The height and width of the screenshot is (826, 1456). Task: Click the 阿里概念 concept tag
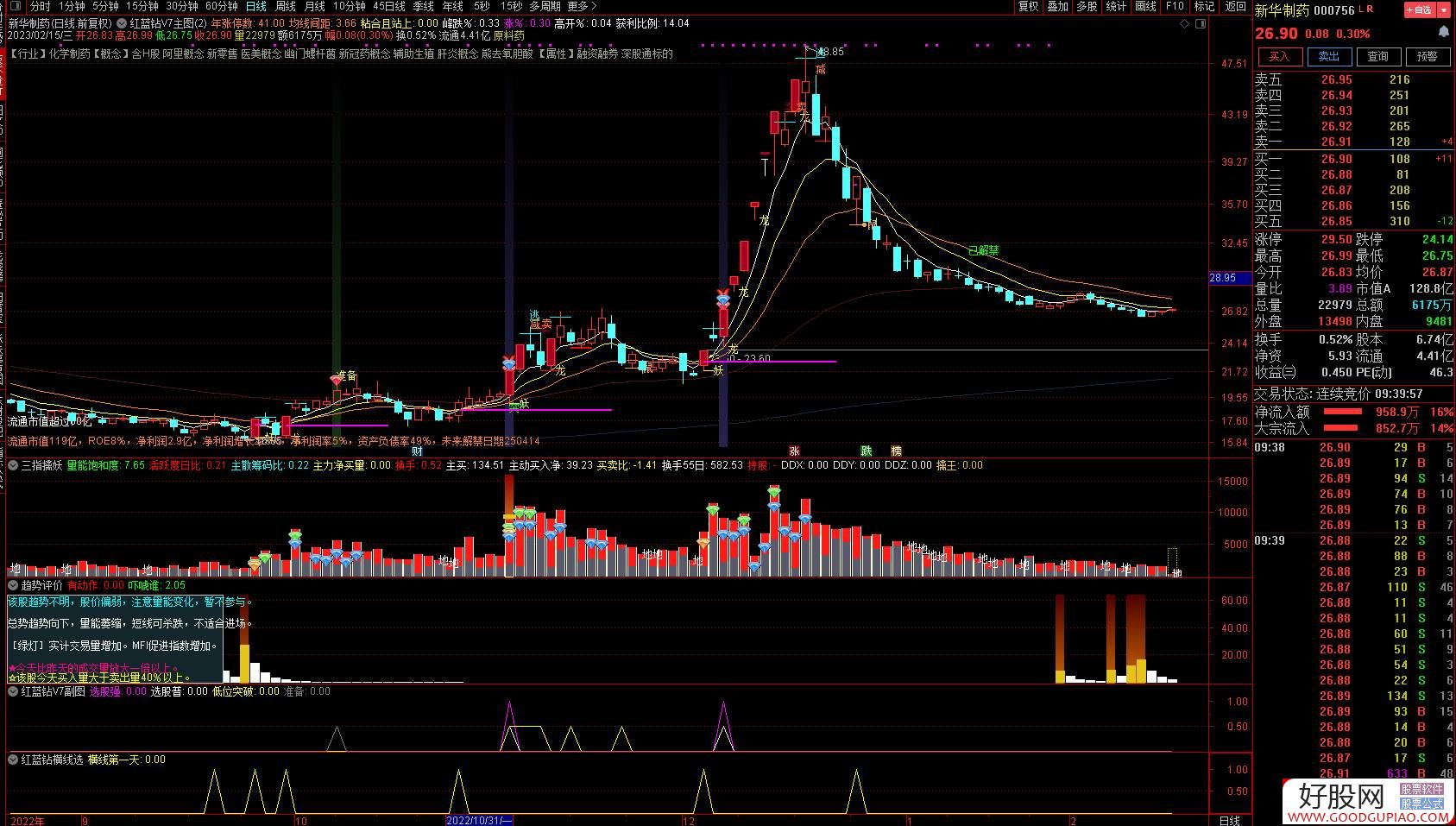pyautogui.click(x=183, y=54)
